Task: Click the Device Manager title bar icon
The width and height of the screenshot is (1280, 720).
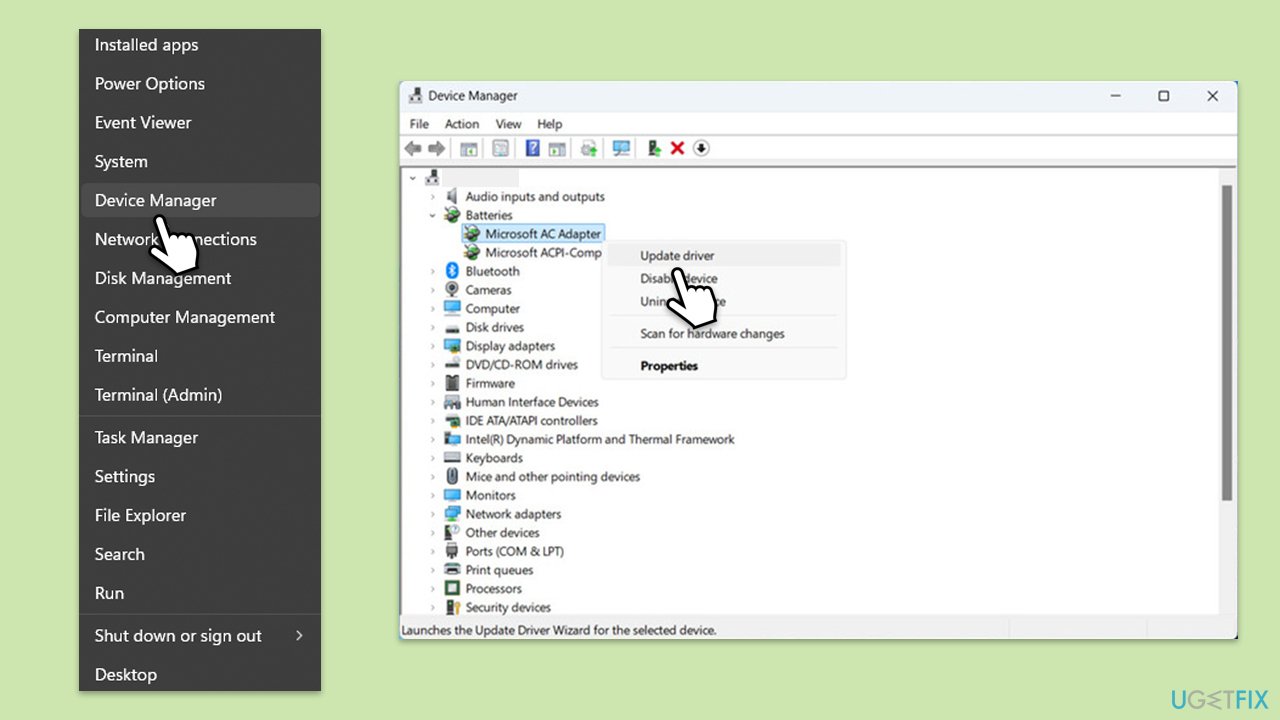Action: [x=415, y=96]
